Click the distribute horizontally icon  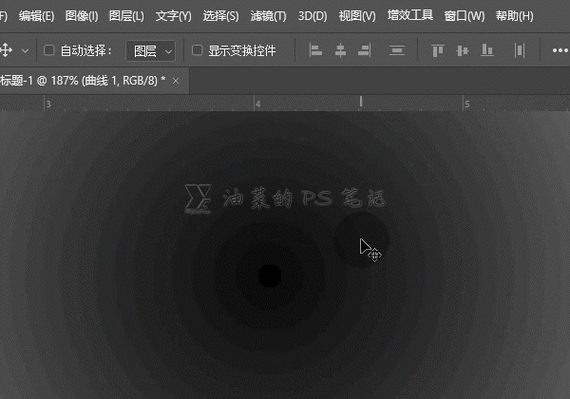click(520, 51)
